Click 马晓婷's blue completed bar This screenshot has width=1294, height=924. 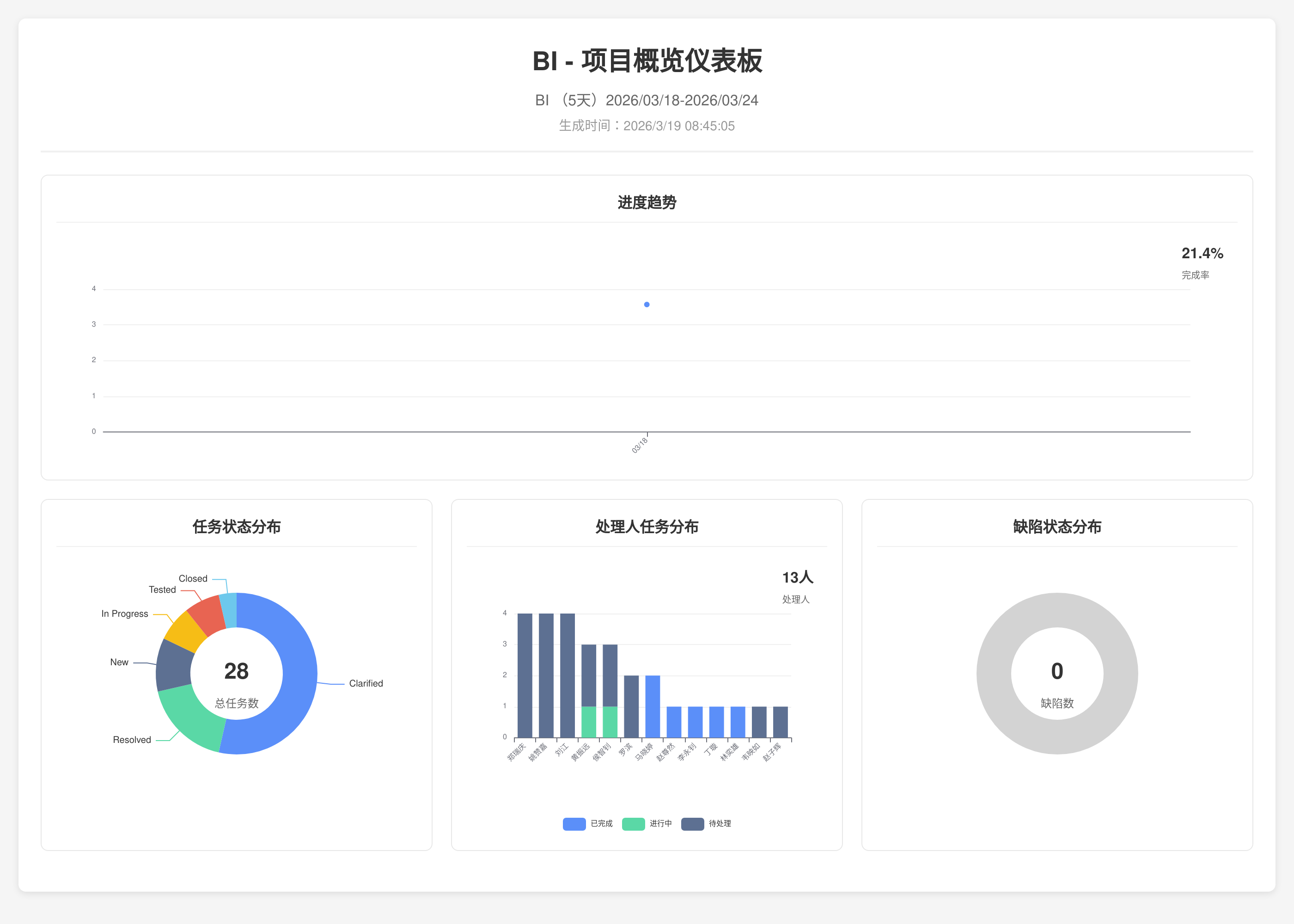[653, 706]
